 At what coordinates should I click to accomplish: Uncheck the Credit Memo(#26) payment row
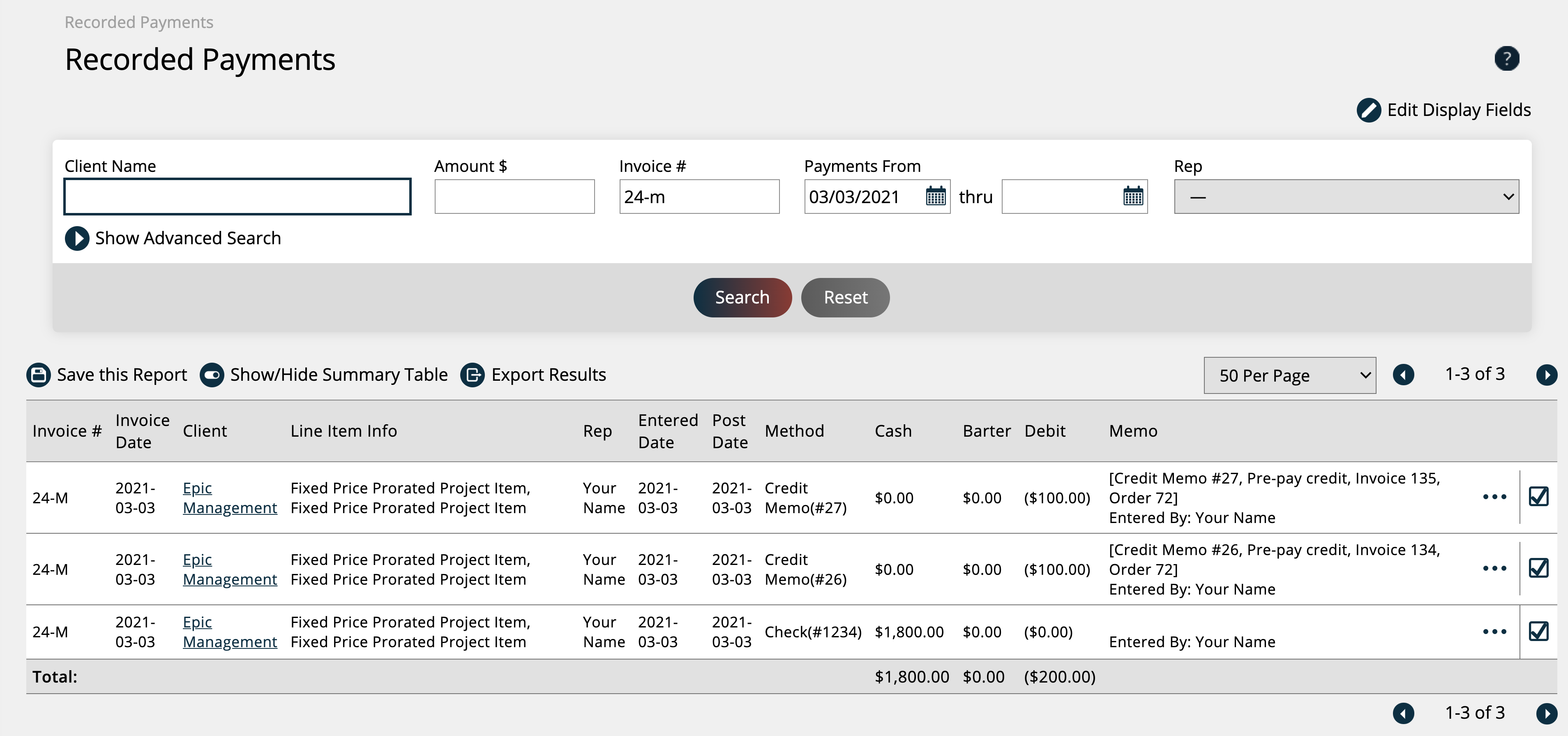(x=1539, y=569)
